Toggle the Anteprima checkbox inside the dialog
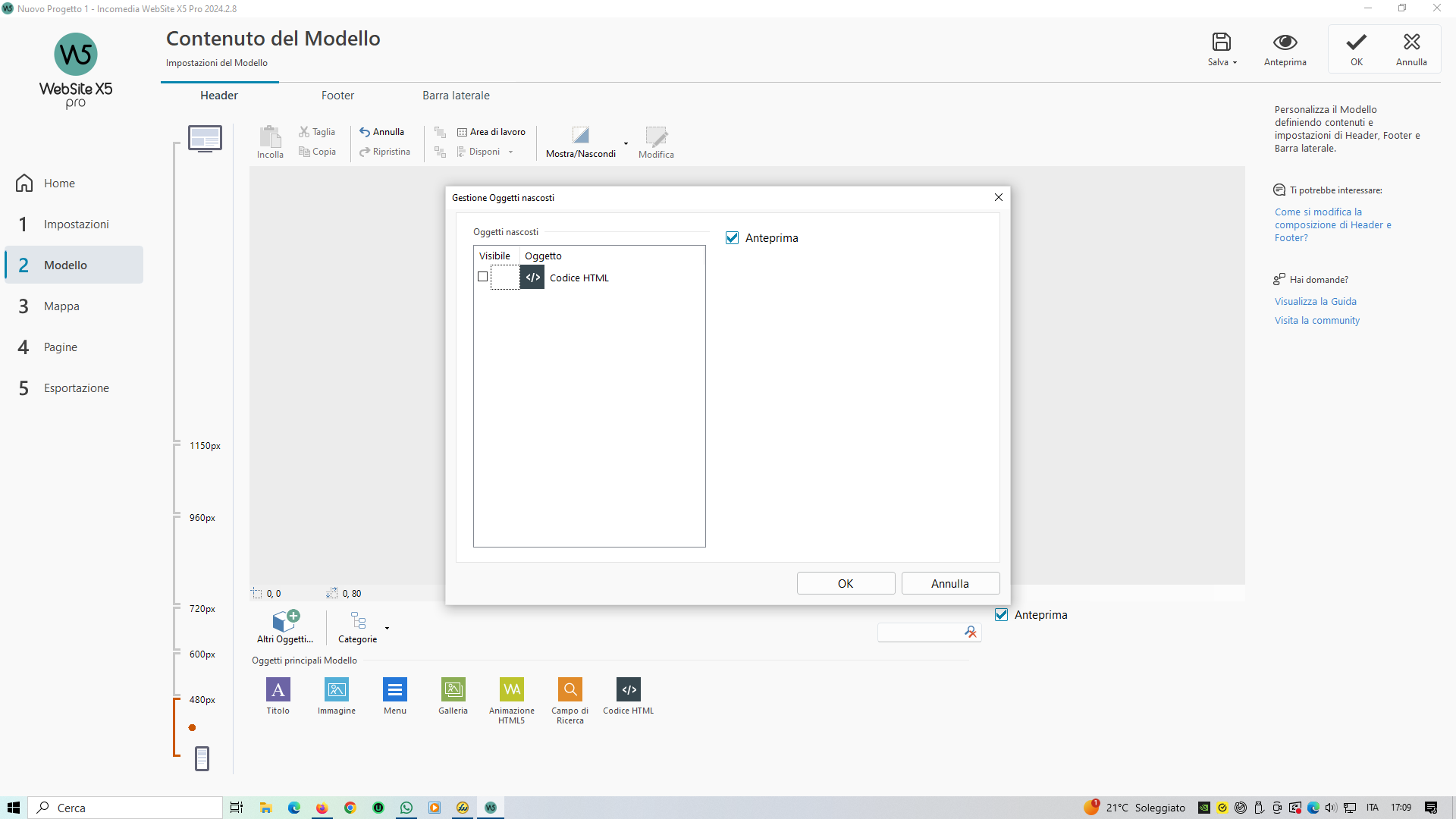This screenshot has width=1456, height=819. (733, 238)
